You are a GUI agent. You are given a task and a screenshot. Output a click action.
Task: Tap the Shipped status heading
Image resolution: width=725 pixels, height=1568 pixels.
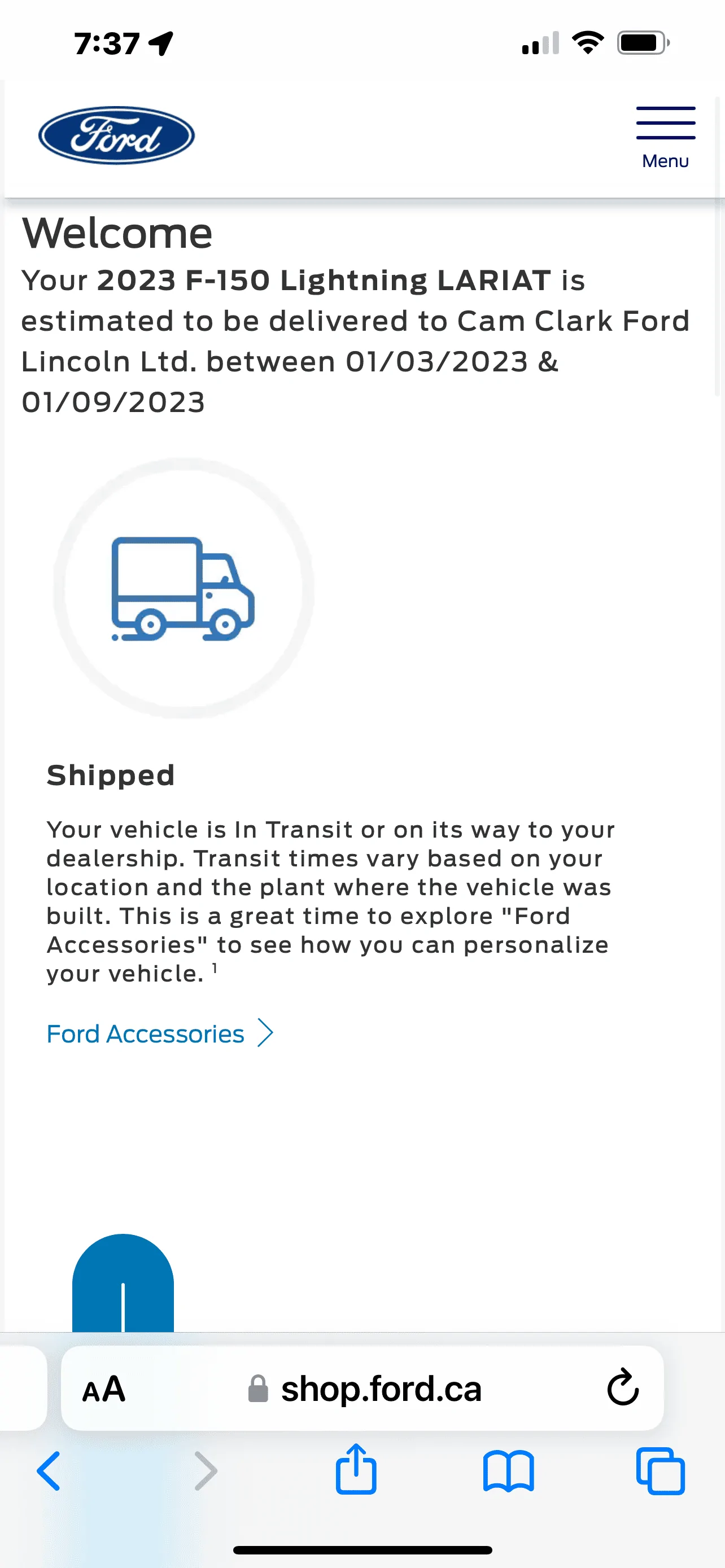[111, 776]
